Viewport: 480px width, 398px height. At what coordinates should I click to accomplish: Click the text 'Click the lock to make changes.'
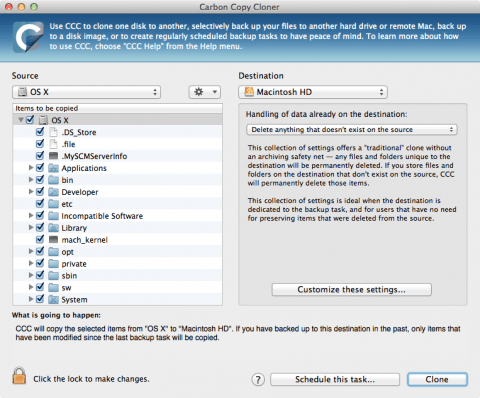point(91,379)
